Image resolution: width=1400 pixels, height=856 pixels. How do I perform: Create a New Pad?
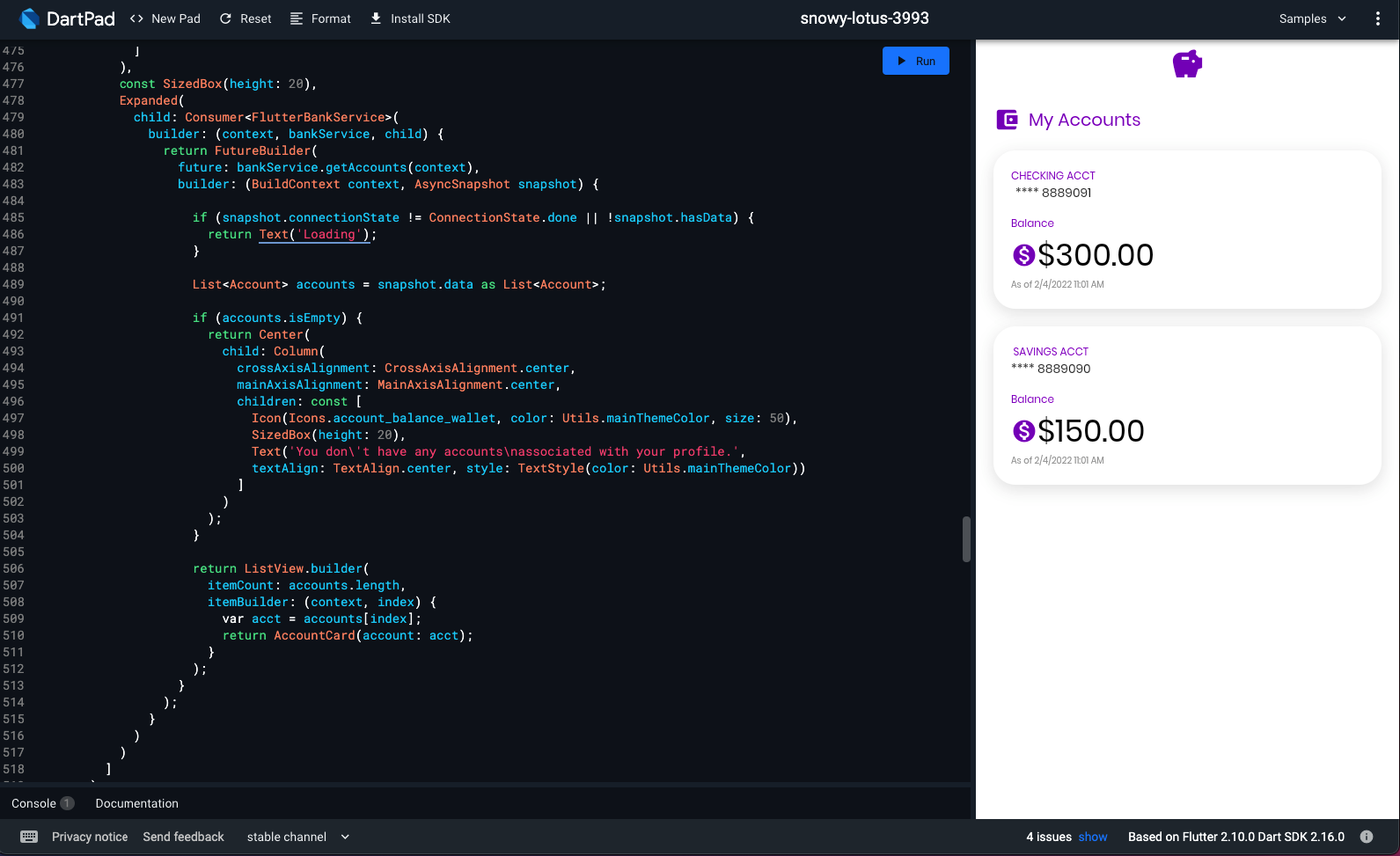point(165,18)
